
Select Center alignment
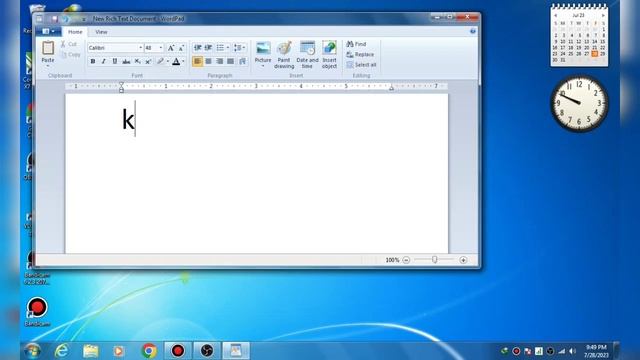click(209, 61)
